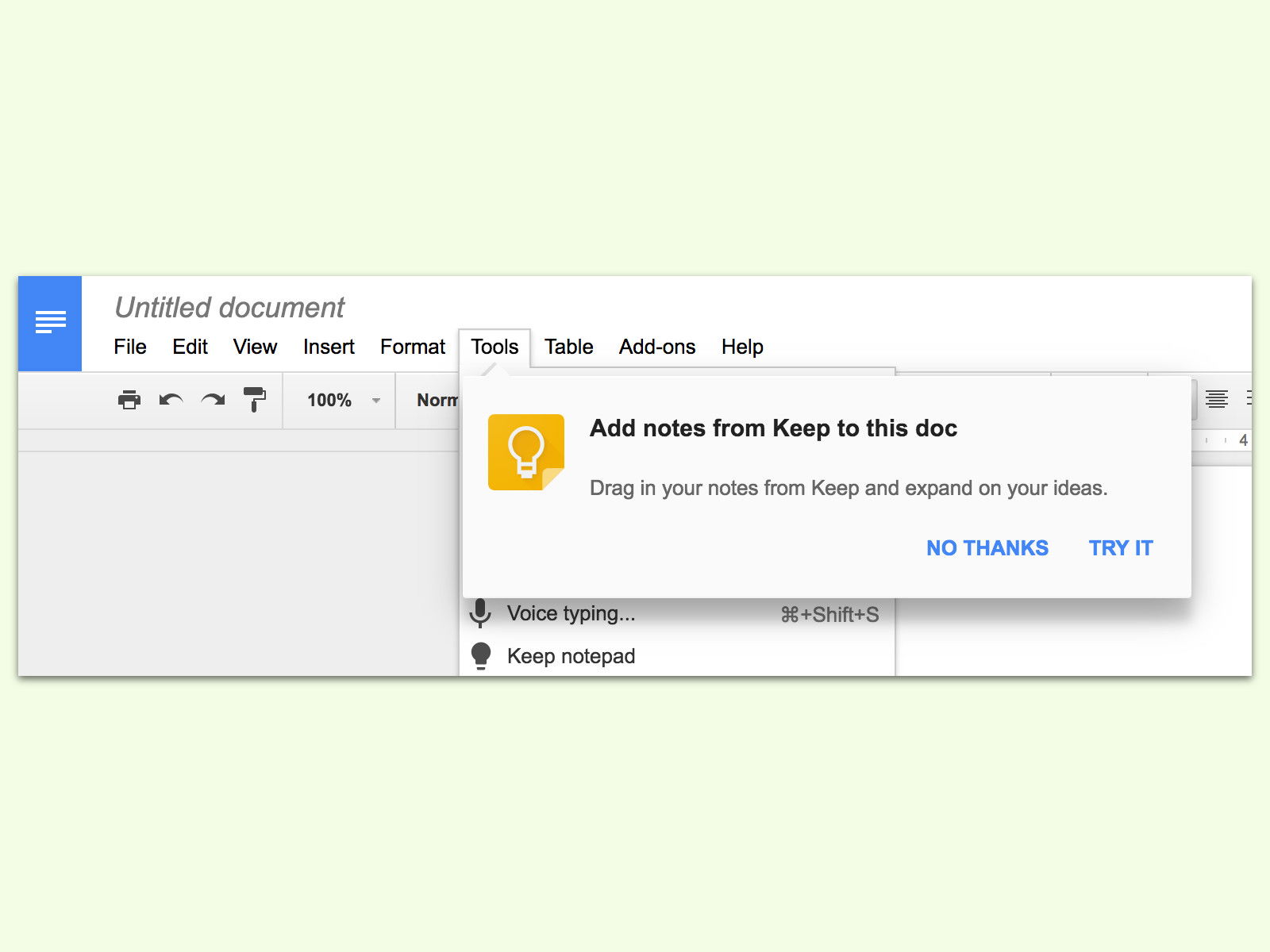
Task: Close the open Tools menu
Action: tap(495, 347)
